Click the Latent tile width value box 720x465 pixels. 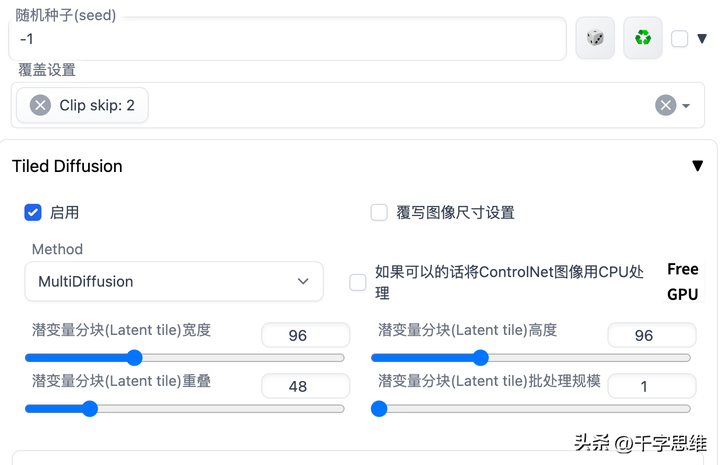[x=305, y=335]
